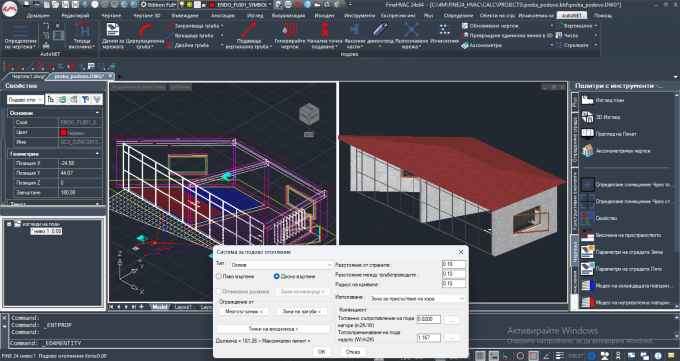Run Network recognition (Разпознаване мрежа) tool

(411, 36)
